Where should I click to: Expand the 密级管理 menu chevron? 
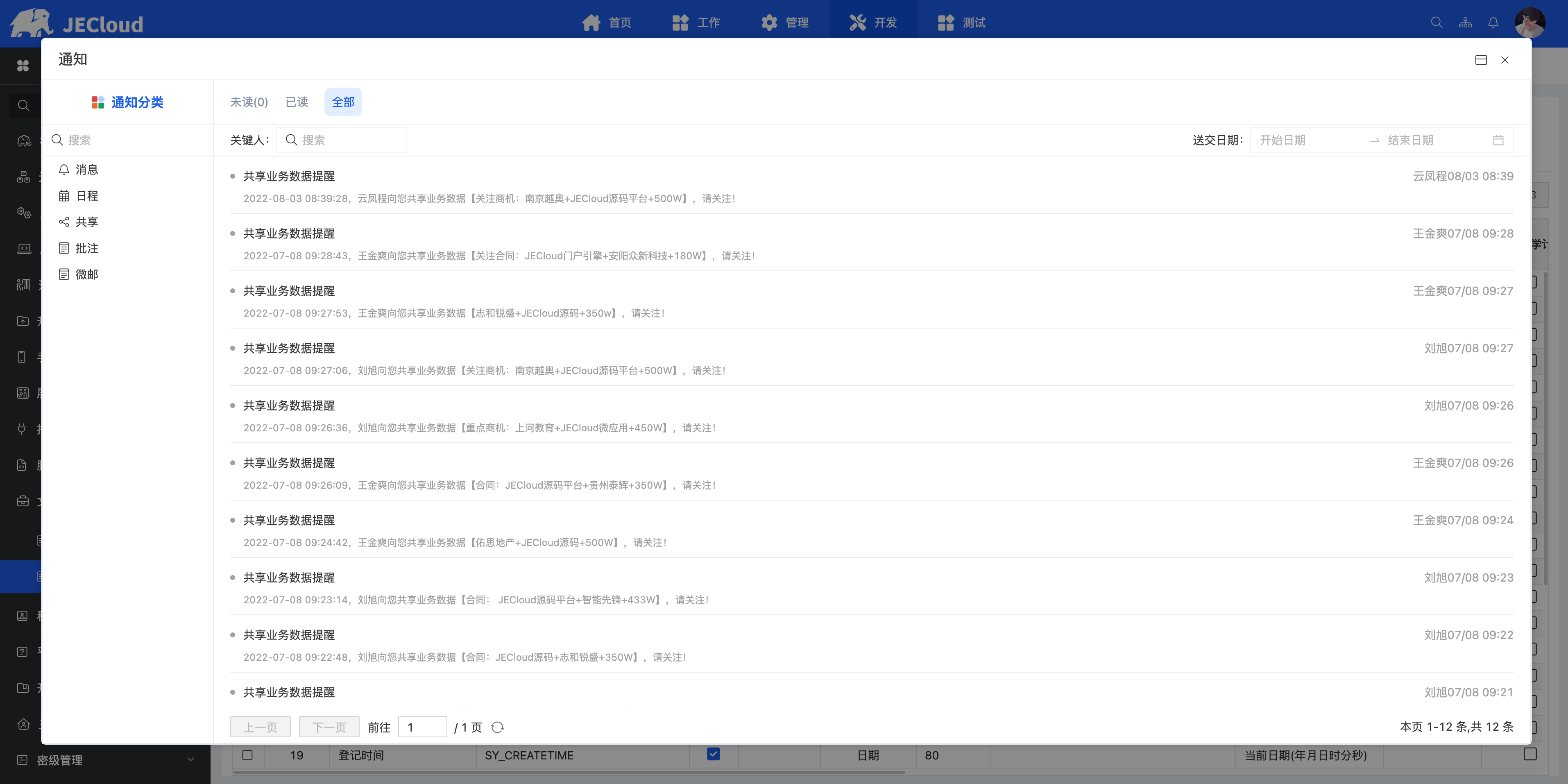pos(190,760)
